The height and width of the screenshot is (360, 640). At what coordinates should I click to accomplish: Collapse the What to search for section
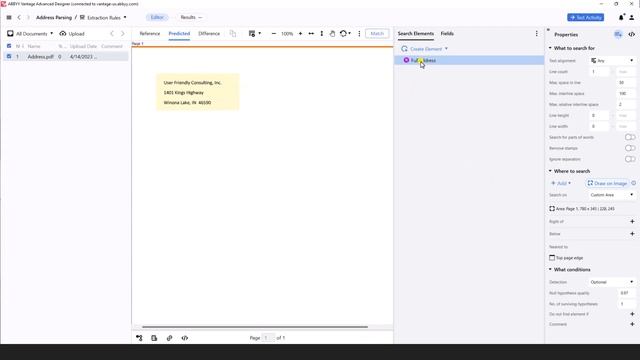(x=550, y=48)
